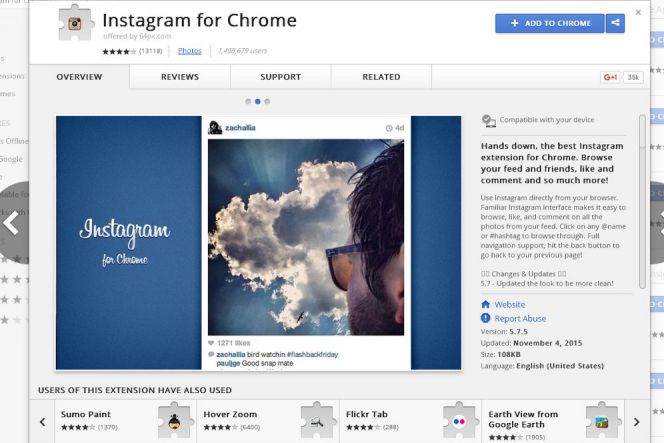Open the Flickr Tab extension
The height and width of the screenshot is (443, 664).
point(411,421)
